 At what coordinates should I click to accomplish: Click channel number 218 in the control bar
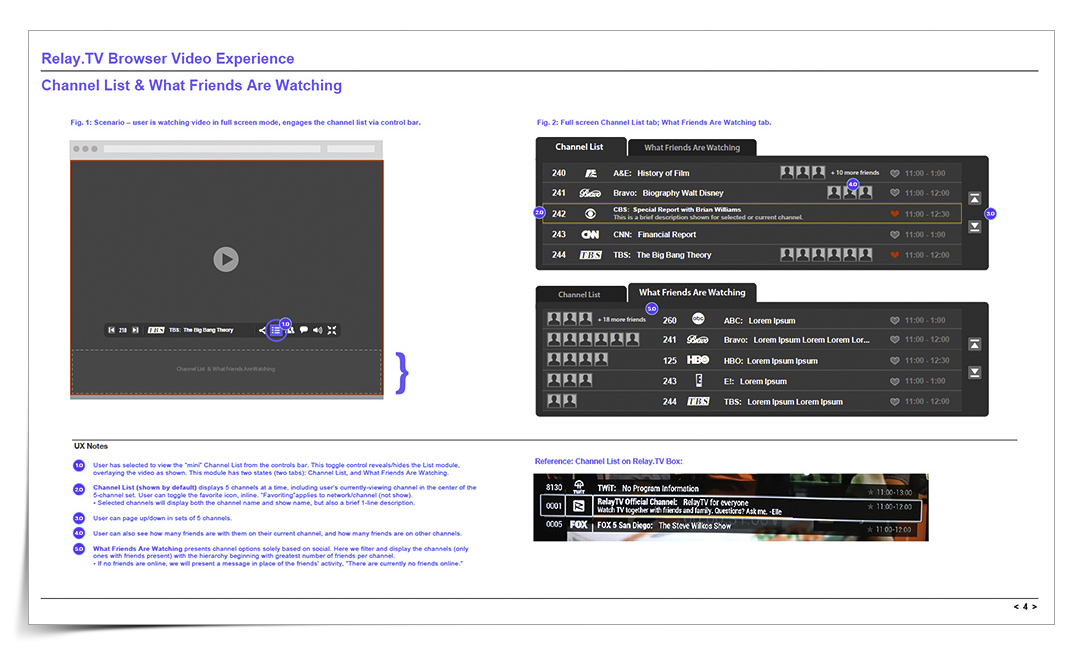coord(123,330)
